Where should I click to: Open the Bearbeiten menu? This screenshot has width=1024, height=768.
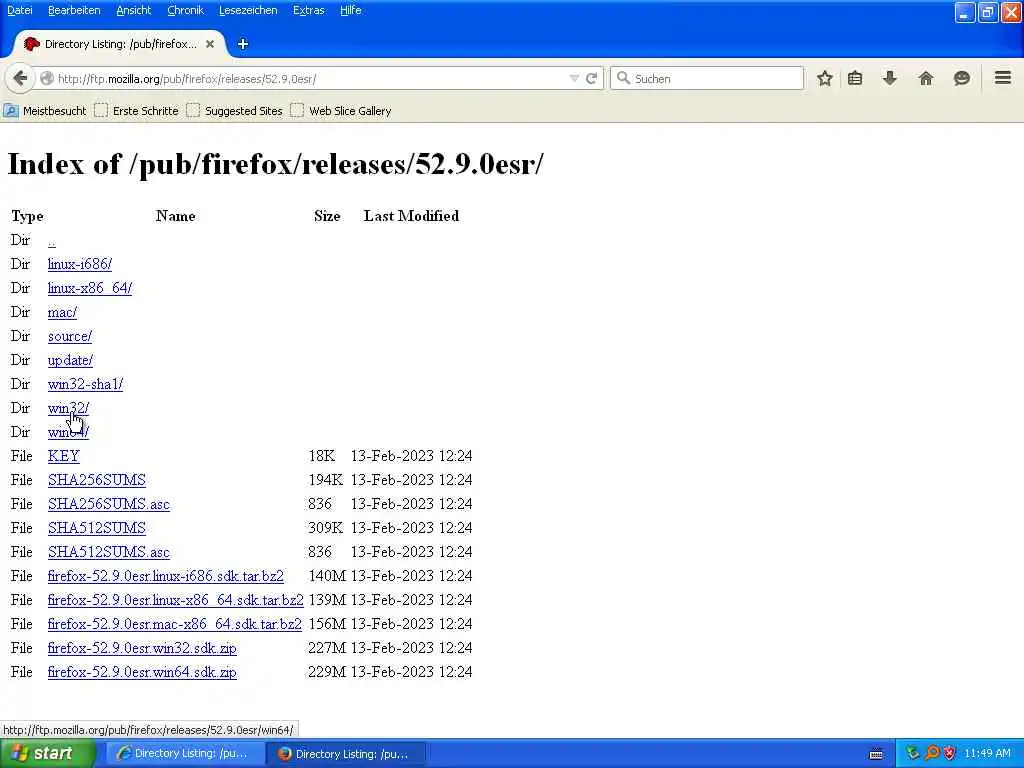point(74,10)
